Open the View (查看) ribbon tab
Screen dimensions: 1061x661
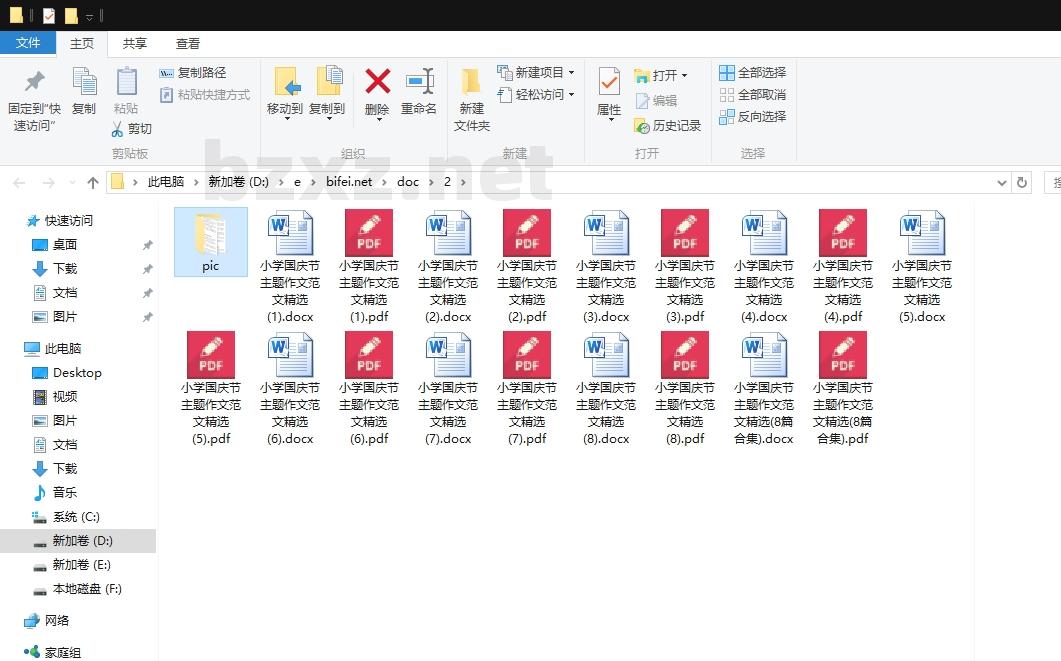[188, 43]
